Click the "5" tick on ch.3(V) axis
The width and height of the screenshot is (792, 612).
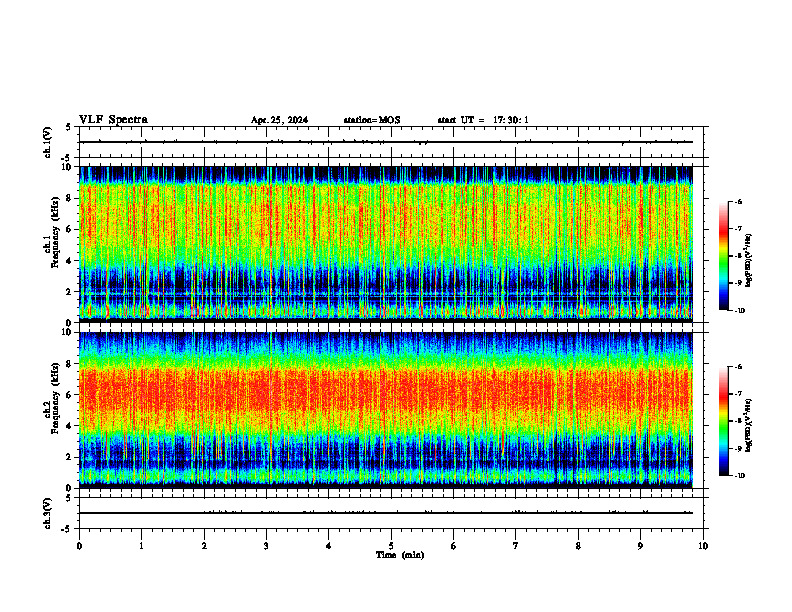click(x=69, y=498)
